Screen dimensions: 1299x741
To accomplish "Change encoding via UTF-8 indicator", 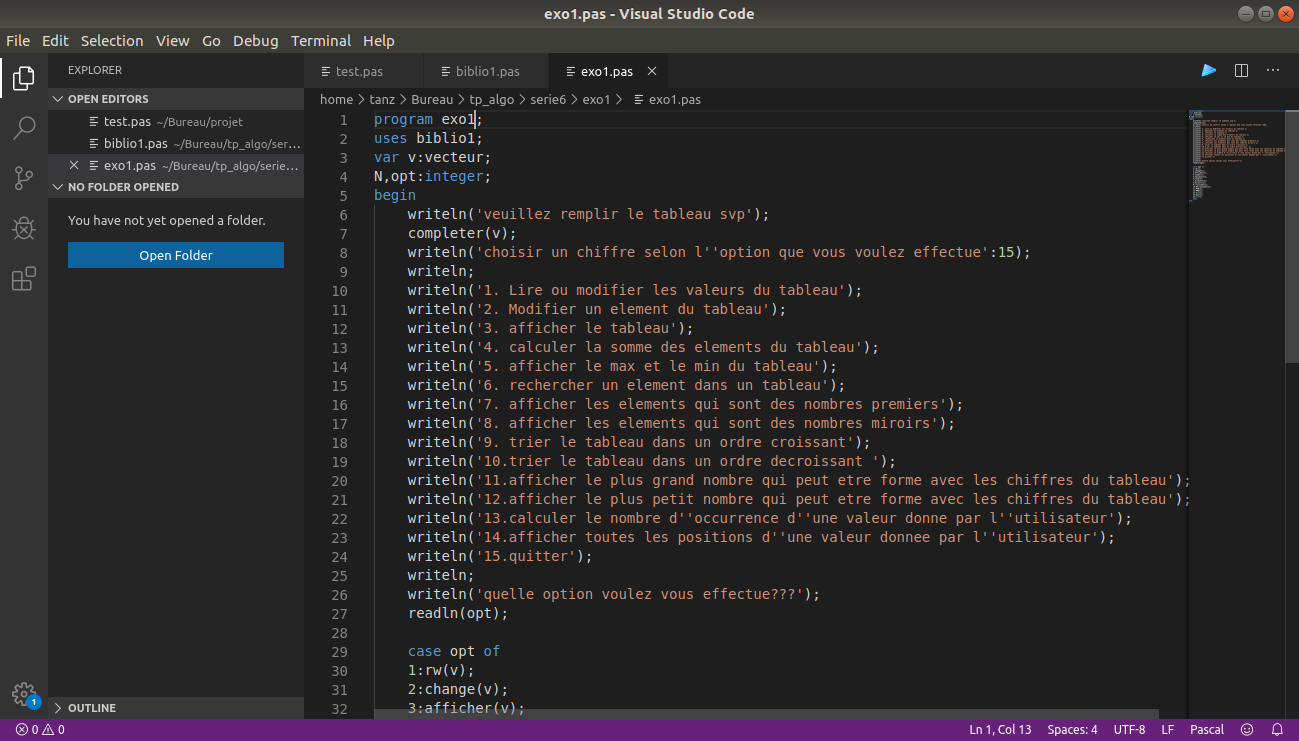I will (x=1129, y=730).
